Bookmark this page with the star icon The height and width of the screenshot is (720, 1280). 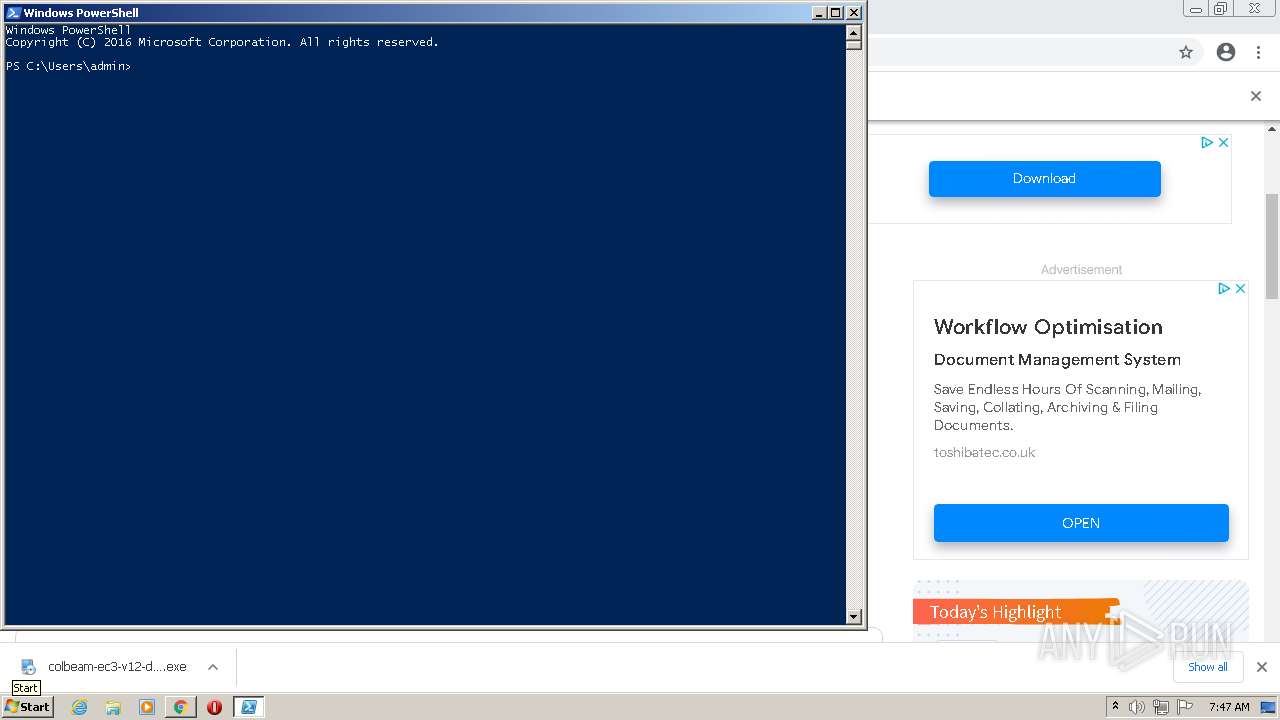(1186, 52)
